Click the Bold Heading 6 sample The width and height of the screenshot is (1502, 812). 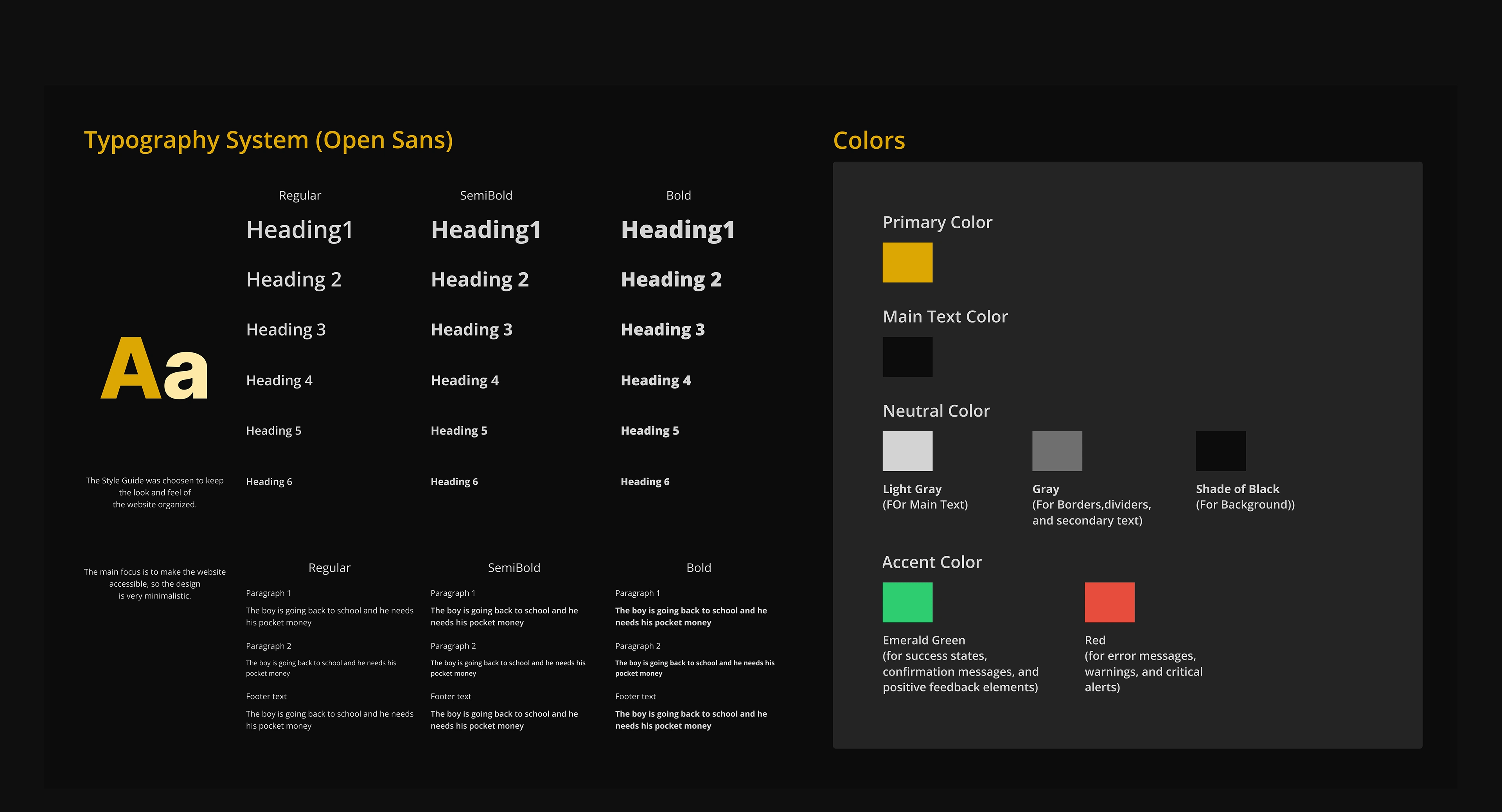[x=645, y=481]
